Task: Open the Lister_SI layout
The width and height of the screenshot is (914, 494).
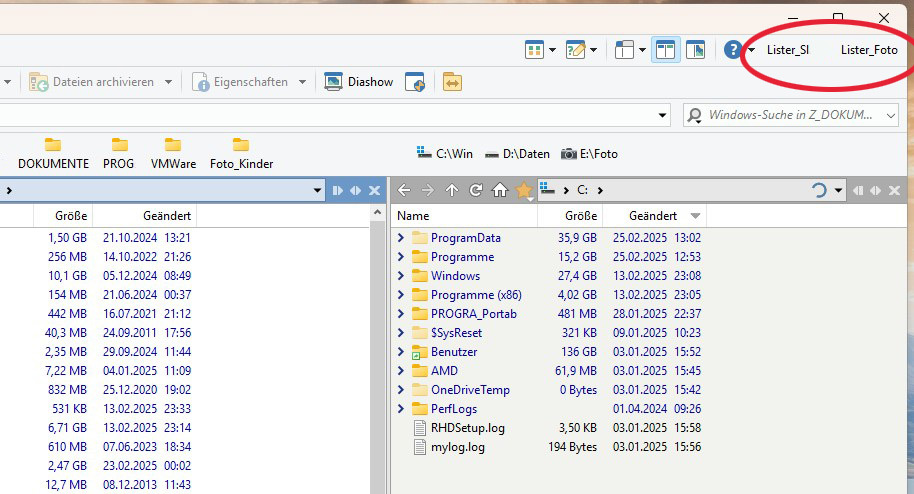Action: 788,50
